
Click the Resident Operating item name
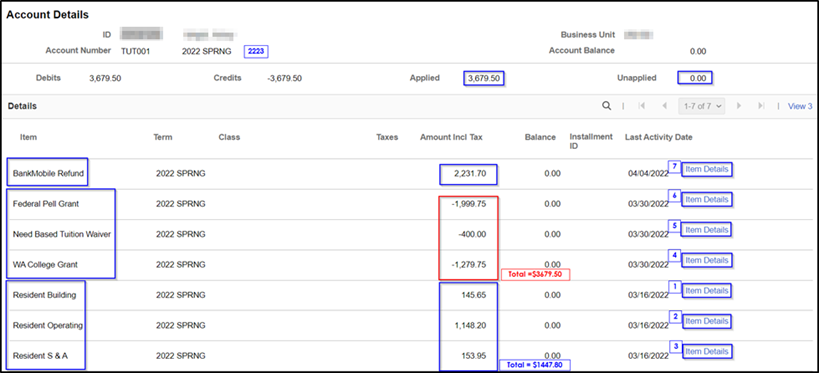(48, 325)
